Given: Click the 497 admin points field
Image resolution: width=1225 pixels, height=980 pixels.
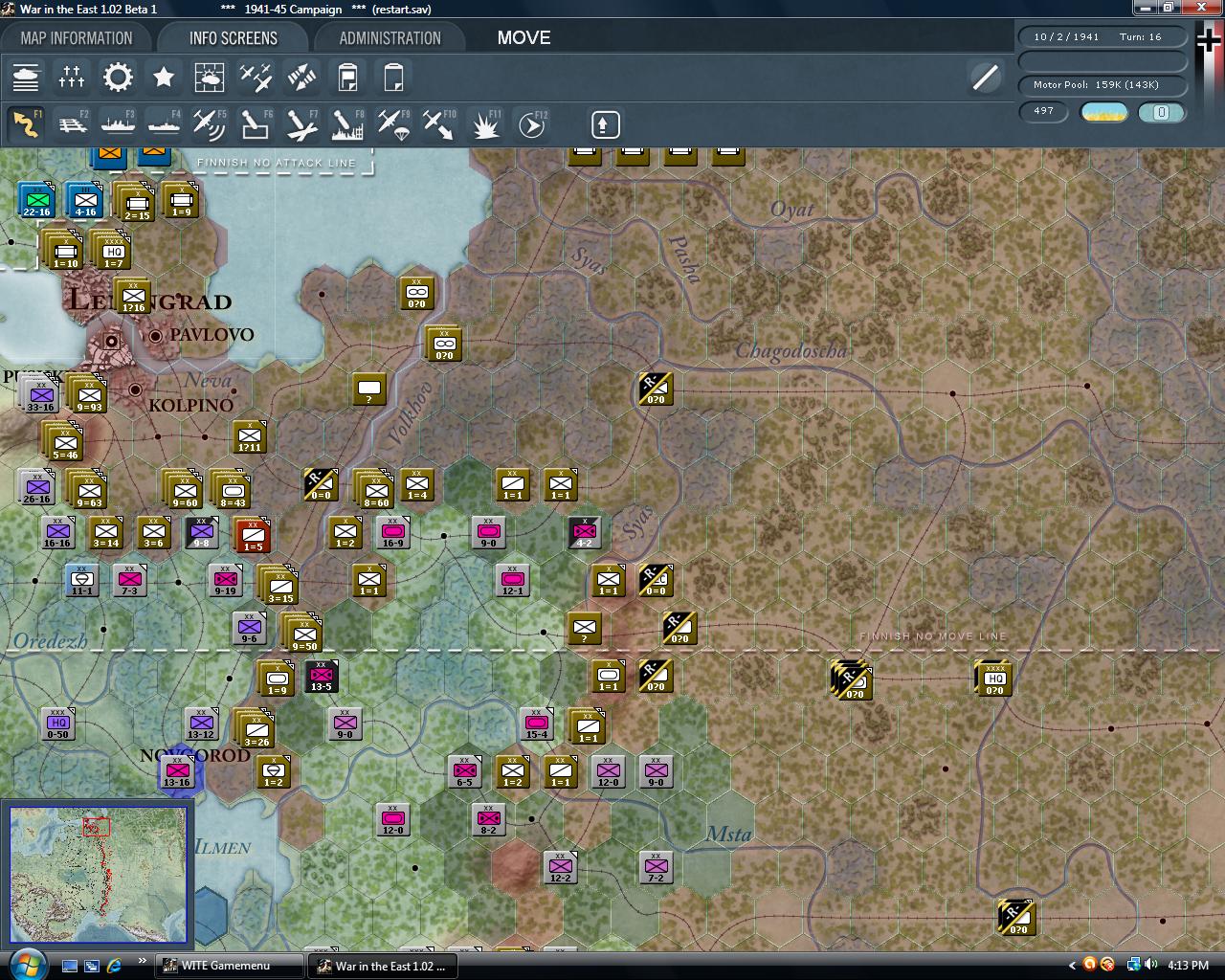Looking at the screenshot, I should pos(1044,111).
